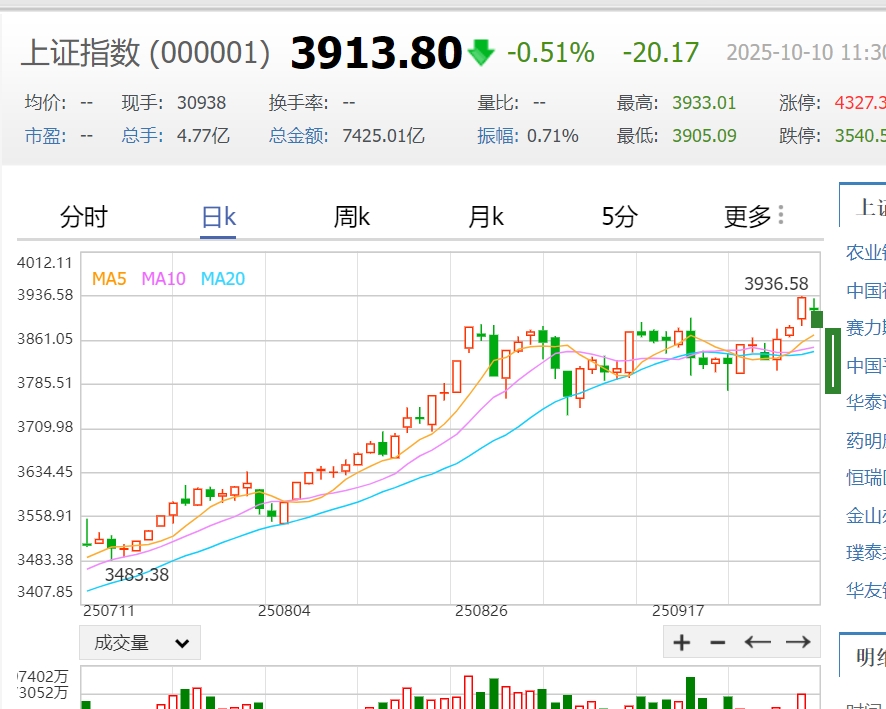Click the 7425.01亿 total amount value
886x709 pixels.
pos(383,136)
